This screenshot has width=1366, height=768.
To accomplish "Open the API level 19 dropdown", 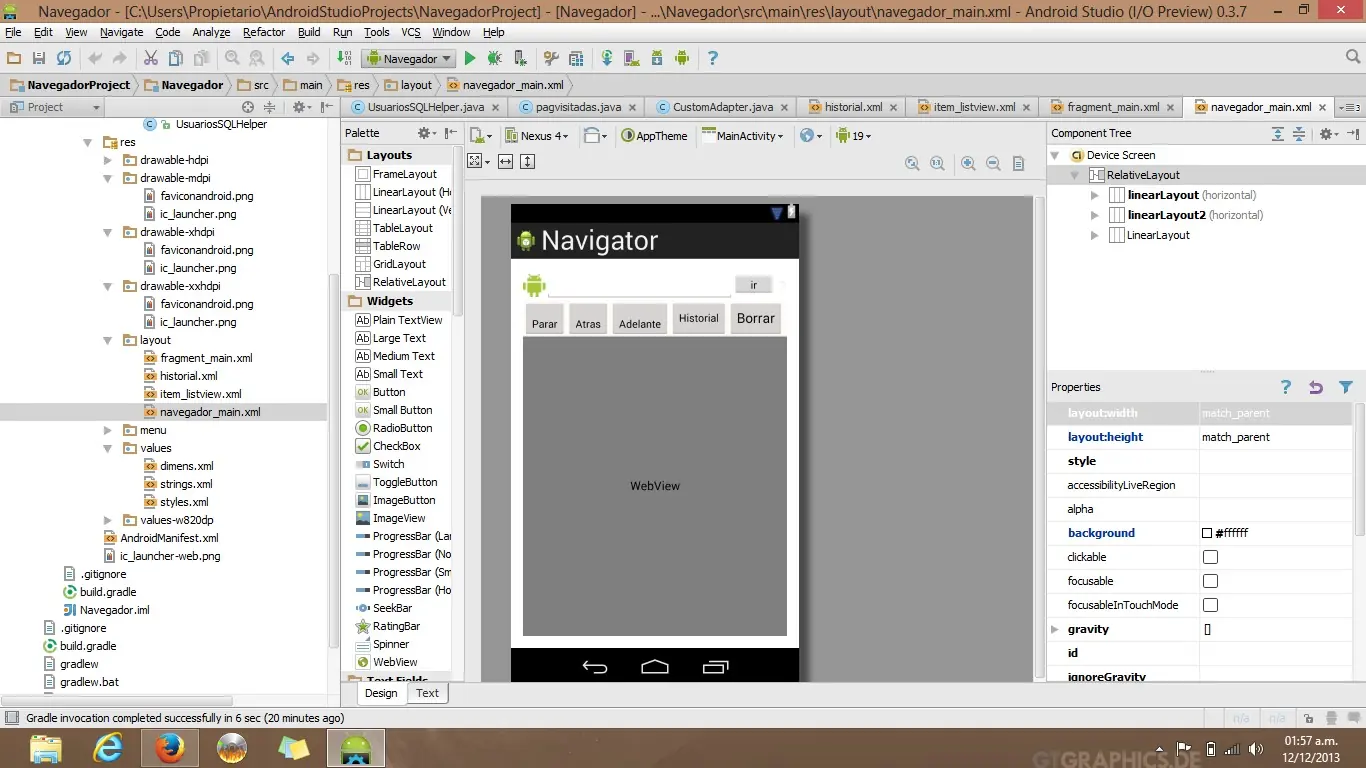I will (x=854, y=136).
